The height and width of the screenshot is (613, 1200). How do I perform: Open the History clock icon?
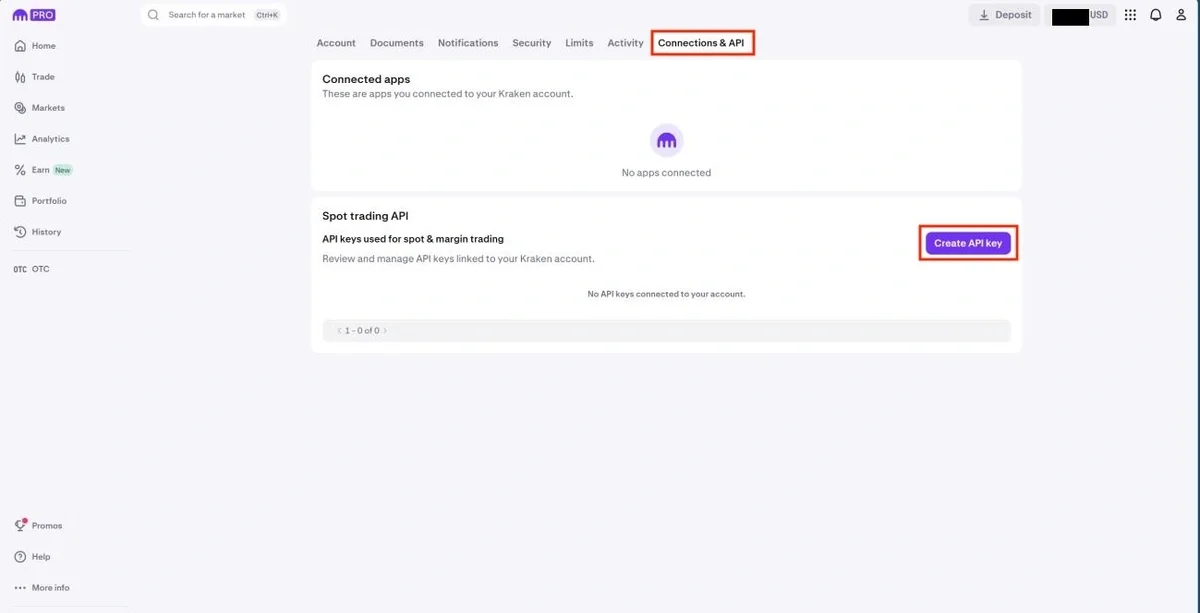[20, 232]
